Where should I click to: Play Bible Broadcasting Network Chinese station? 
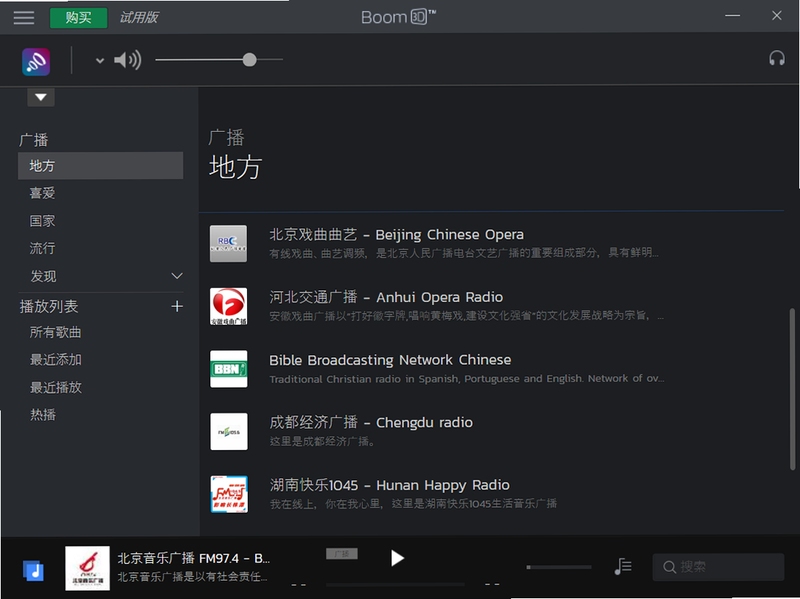coord(390,360)
